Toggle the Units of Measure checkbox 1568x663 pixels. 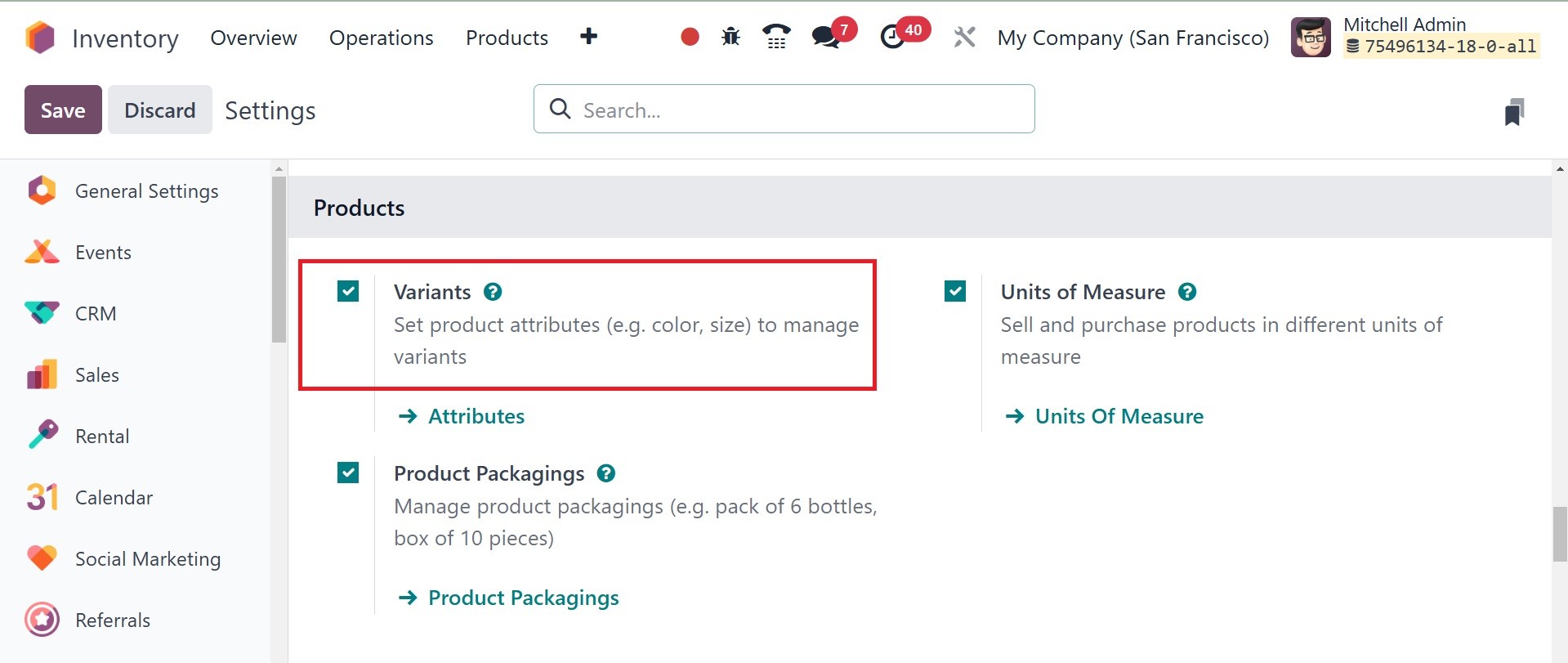[x=955, y=291]
